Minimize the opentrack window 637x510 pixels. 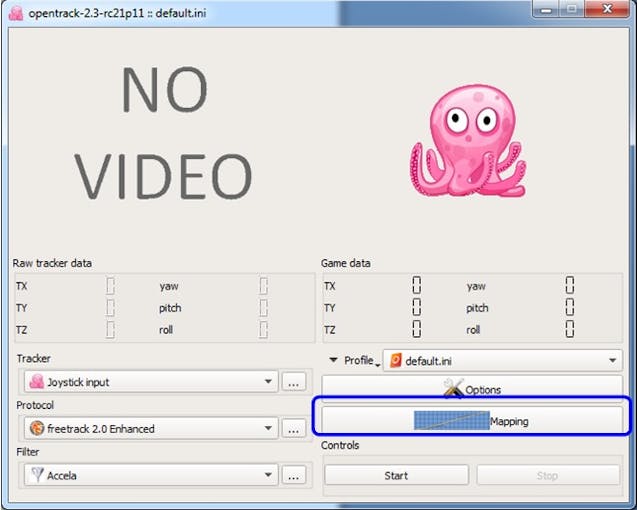pyautogui.click(x=546, y=9)
